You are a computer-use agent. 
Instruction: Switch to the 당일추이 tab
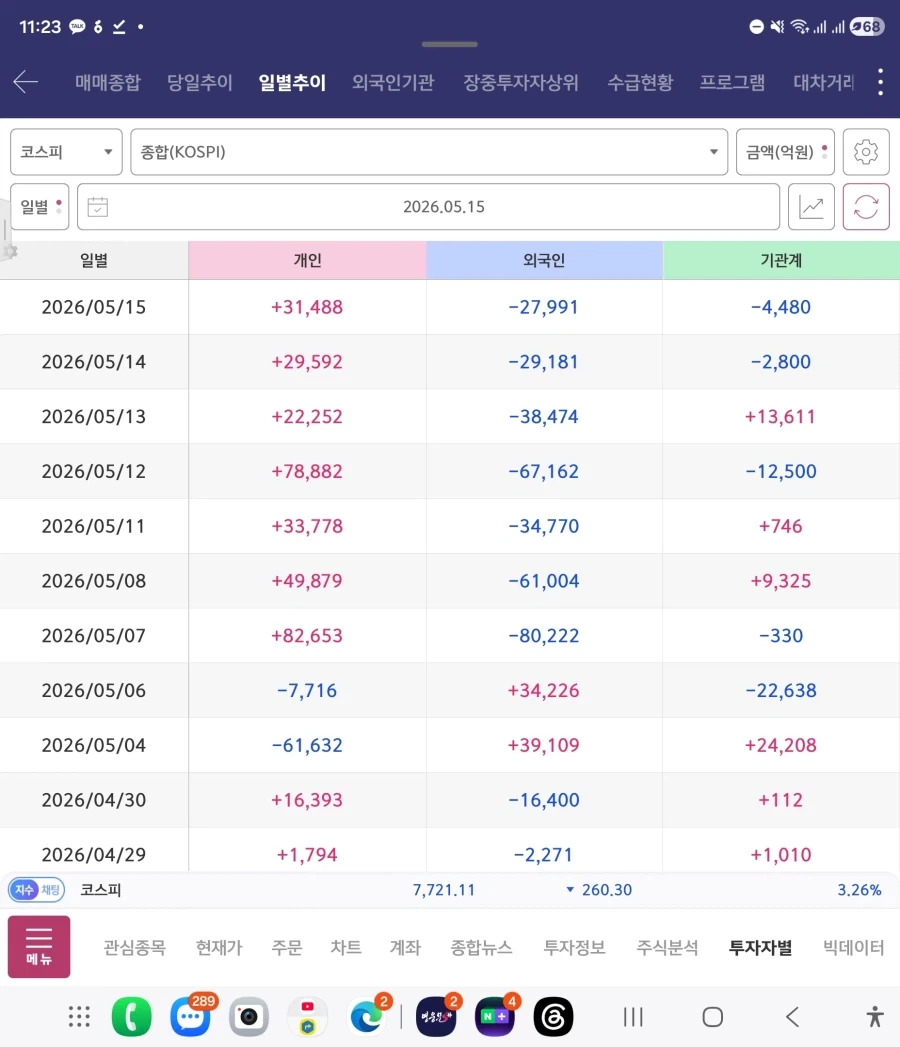[x=199, y=82]
